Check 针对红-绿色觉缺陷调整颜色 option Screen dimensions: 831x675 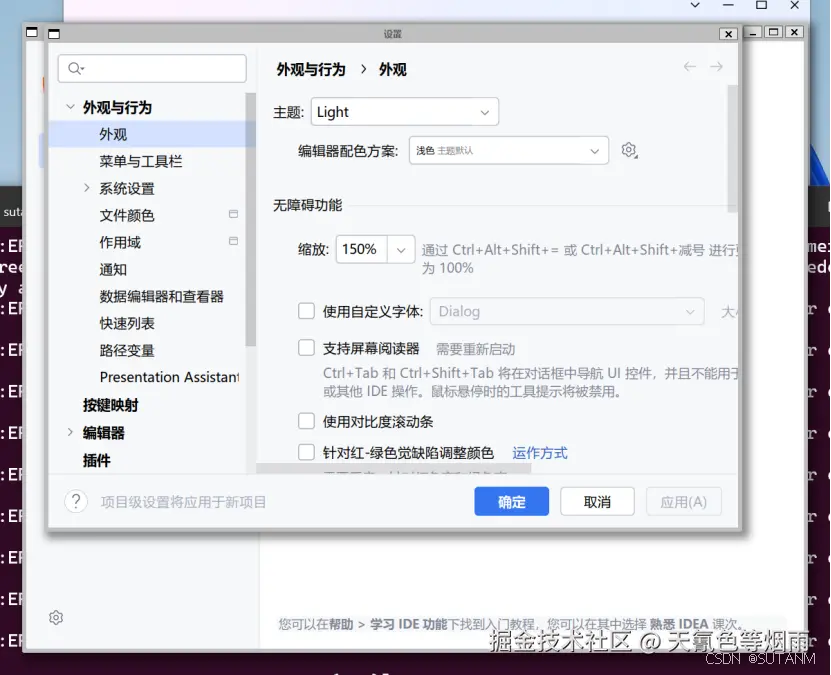pos(306,450)
